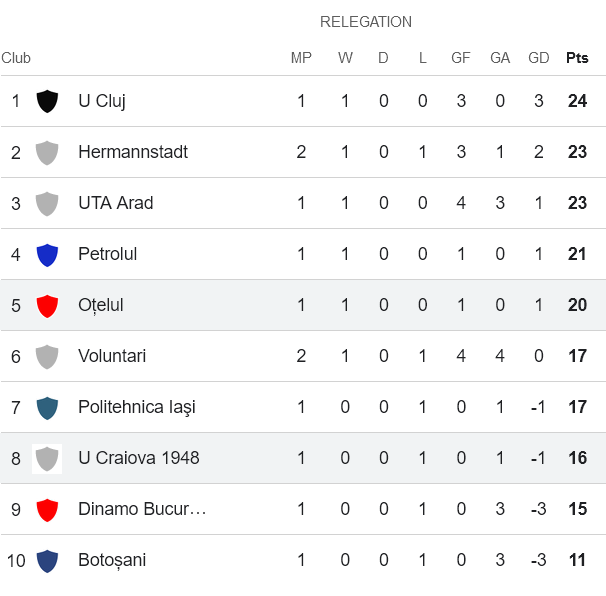
Task: Click the MP column header
Action: coord(301,58)
